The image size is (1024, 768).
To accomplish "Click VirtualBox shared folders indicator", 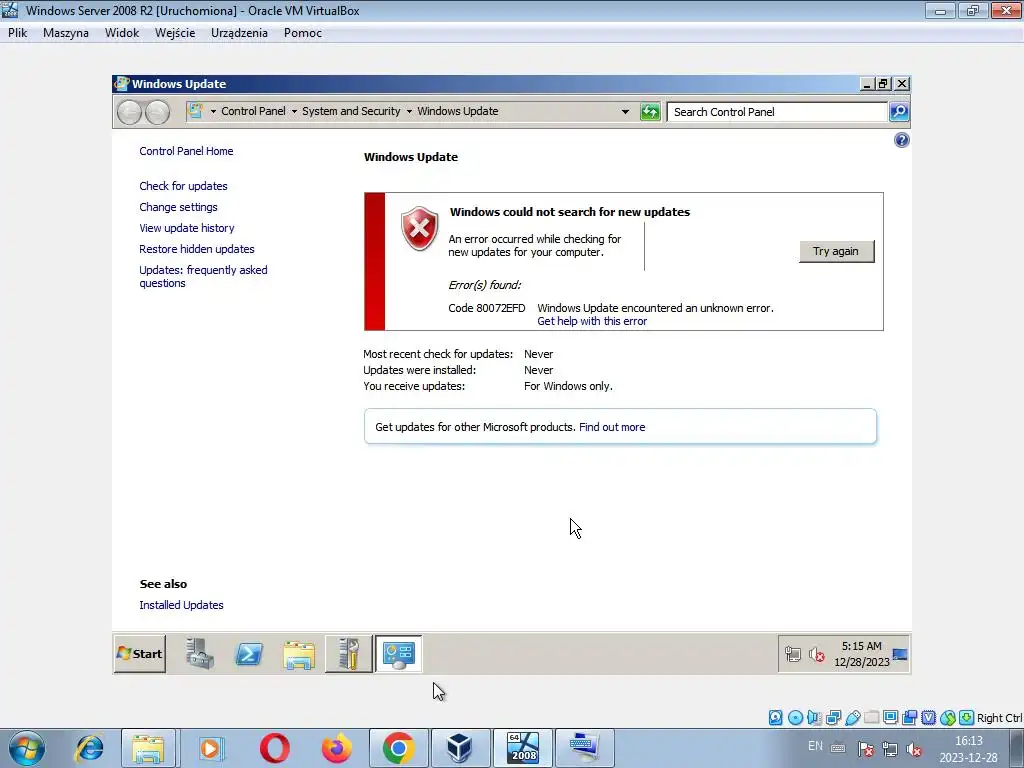I will point(871,718).
